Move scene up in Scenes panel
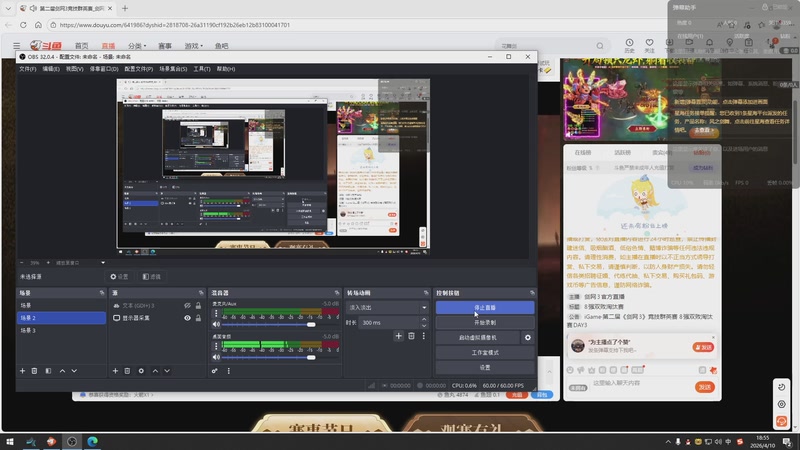The height and width of the screenshot is (450, 800). [x=62, y=371]
